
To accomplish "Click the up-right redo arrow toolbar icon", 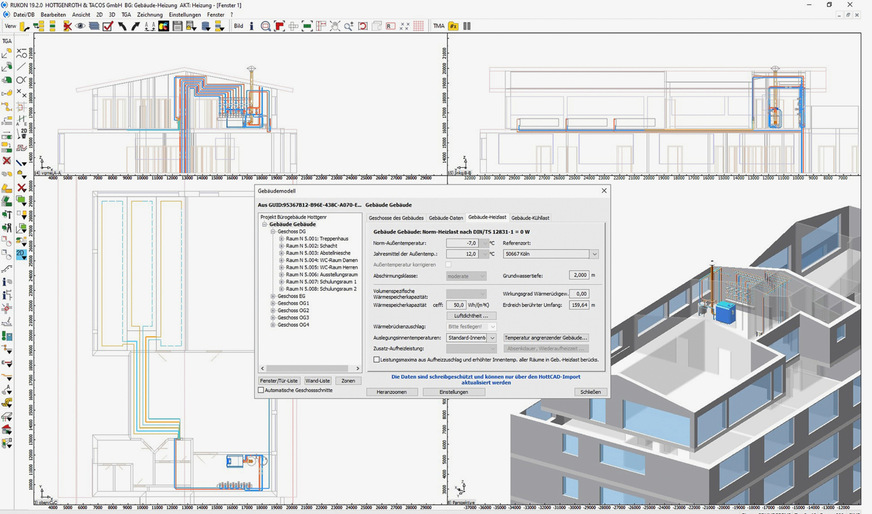I will pyautogui.click(x=135, y=26).
